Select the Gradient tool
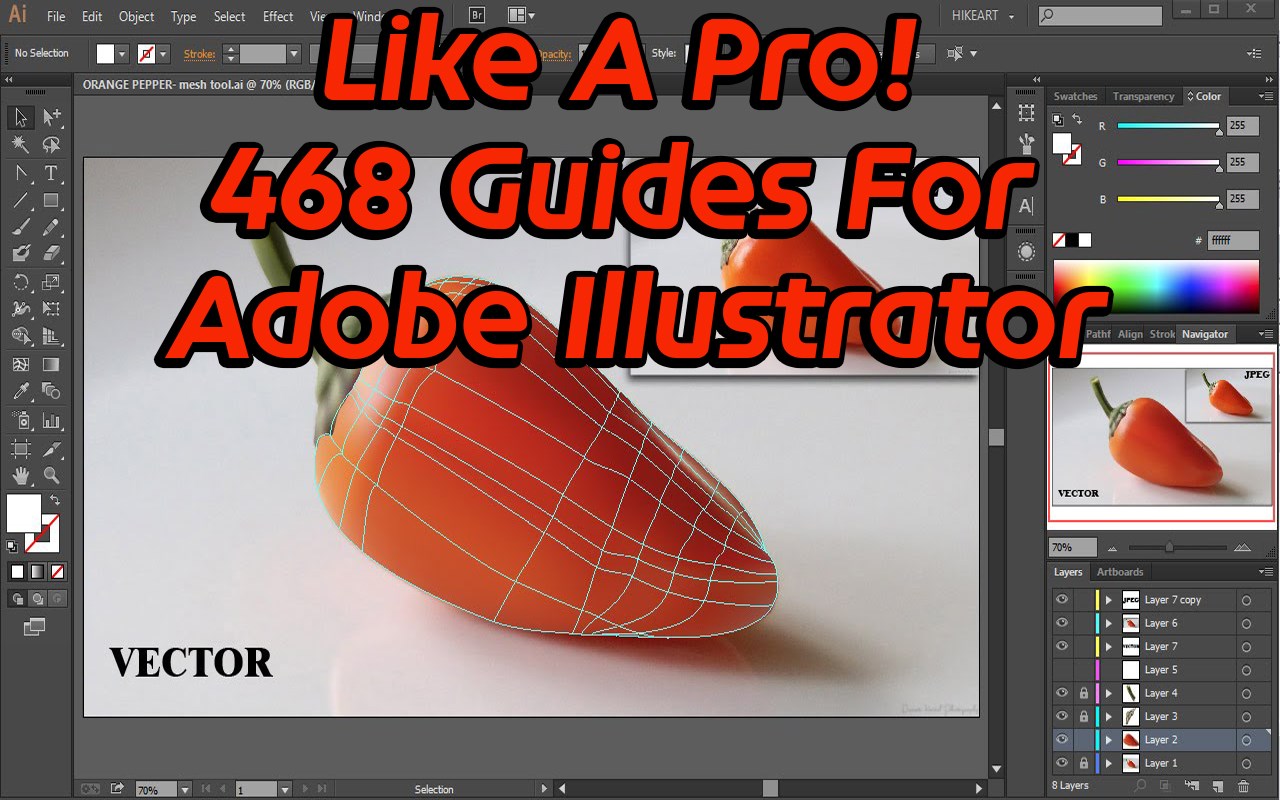Screen dimensions: 1280x800 51,364
